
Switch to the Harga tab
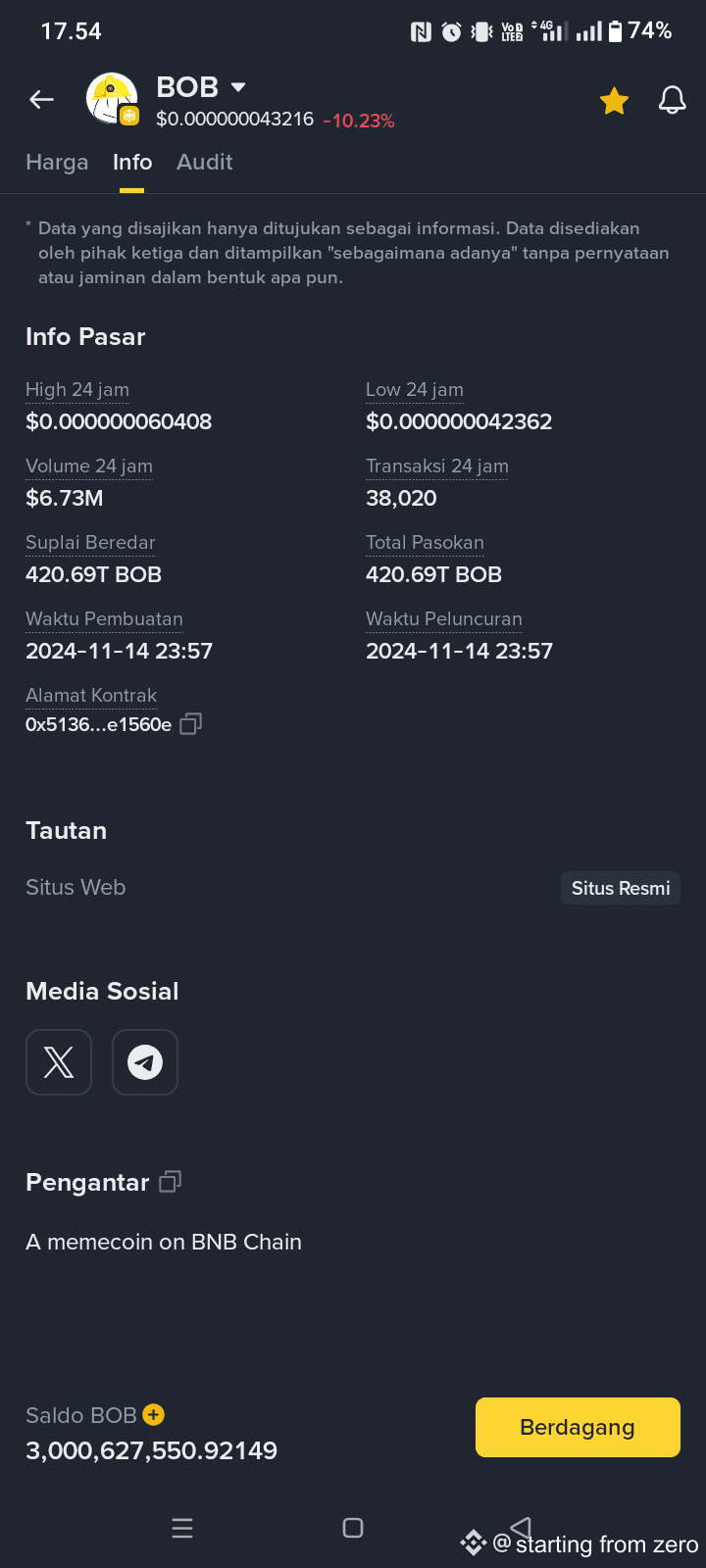[x=57, y=162]
